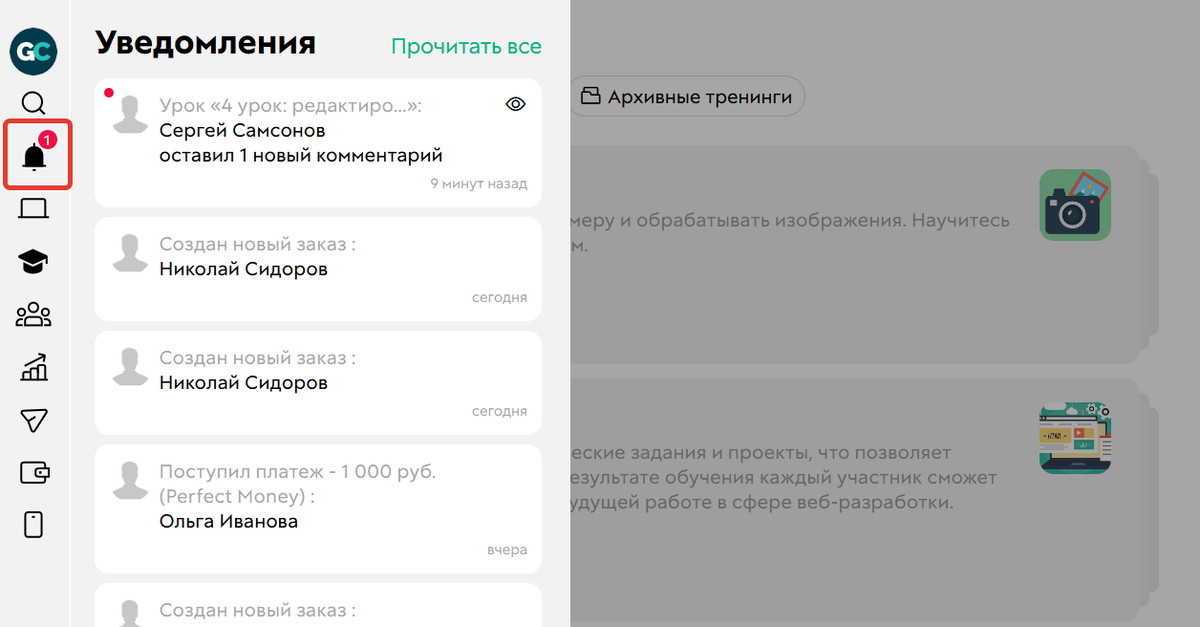
Task: Mark comment notification read via eye icon
Action: coord(515,103)
